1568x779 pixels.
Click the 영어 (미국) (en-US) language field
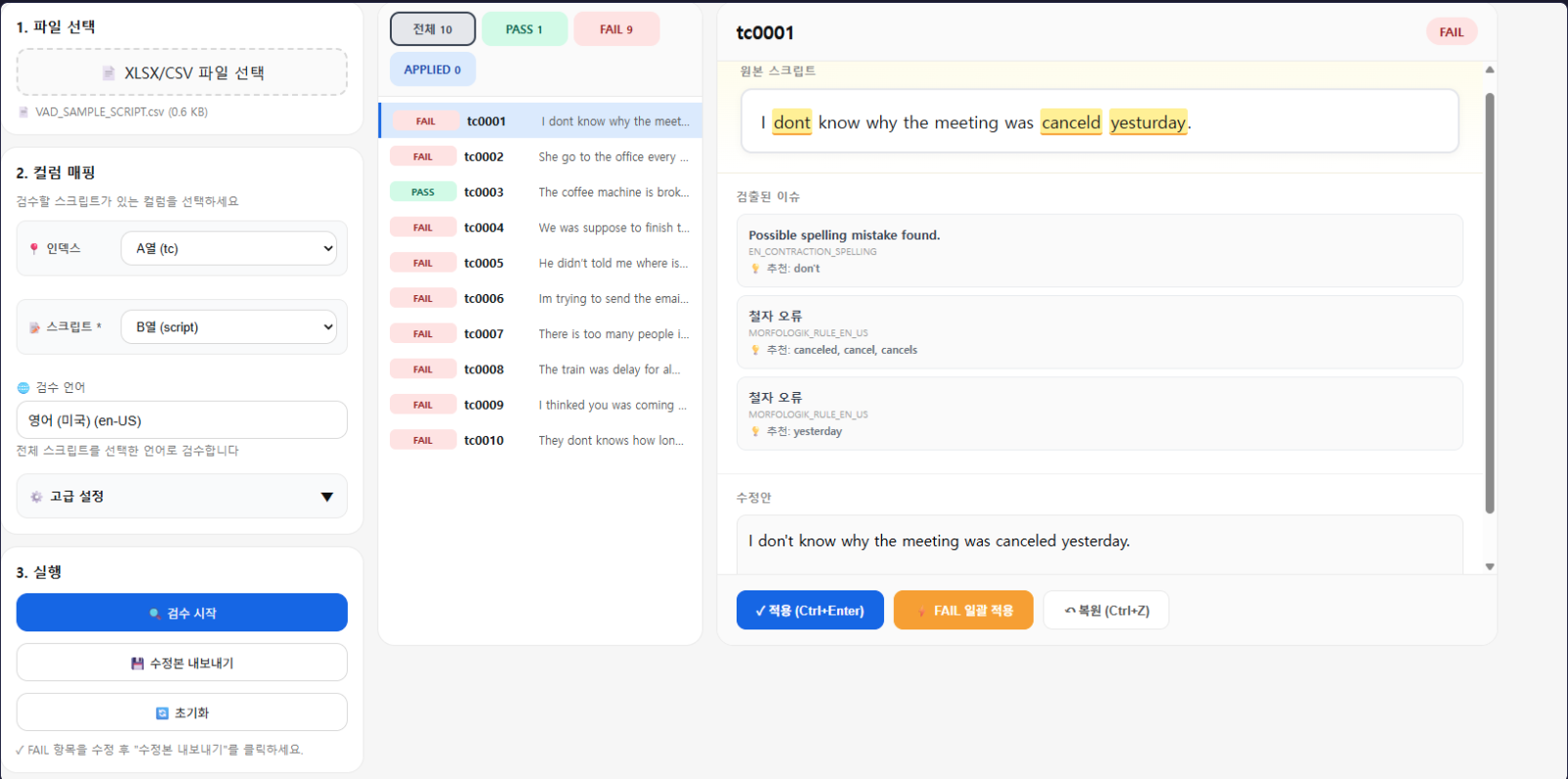(182, 420)
